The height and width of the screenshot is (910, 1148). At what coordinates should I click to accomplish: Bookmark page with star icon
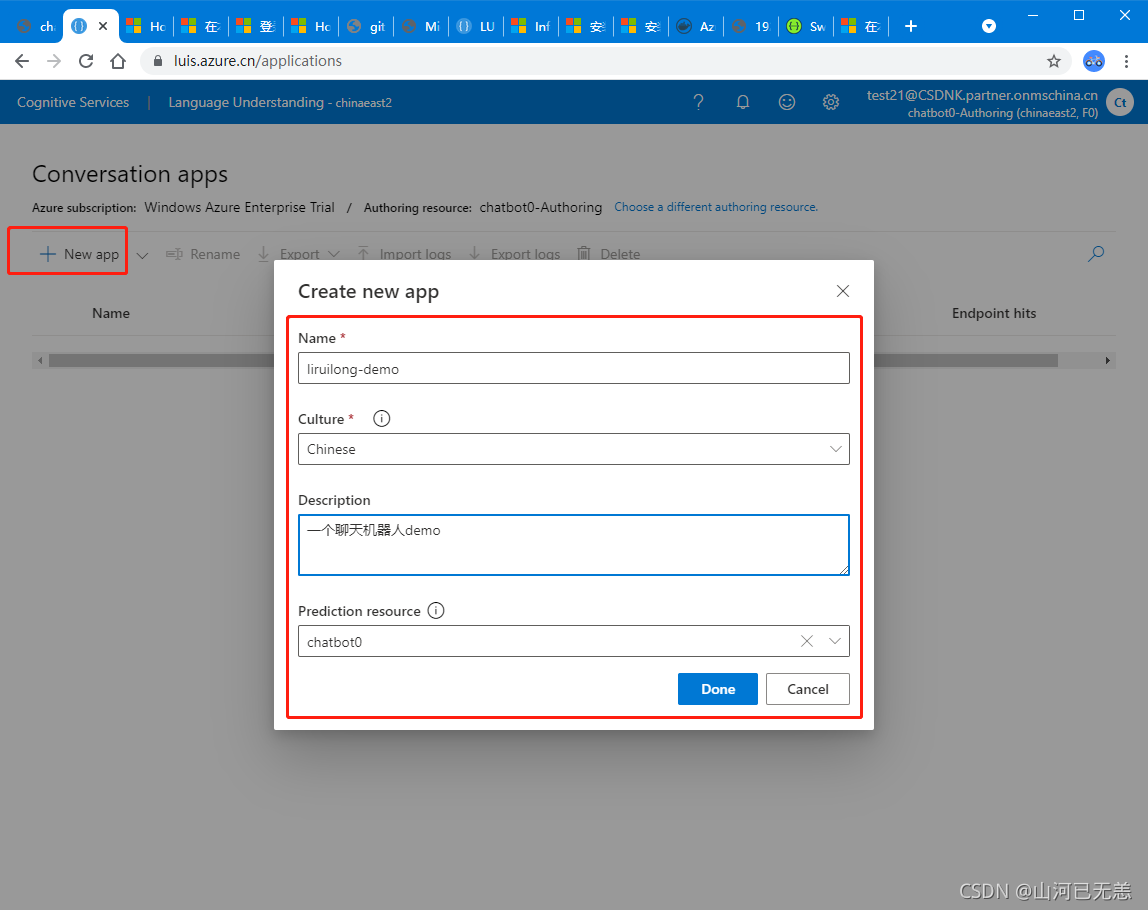click(x=1054, y=61)
